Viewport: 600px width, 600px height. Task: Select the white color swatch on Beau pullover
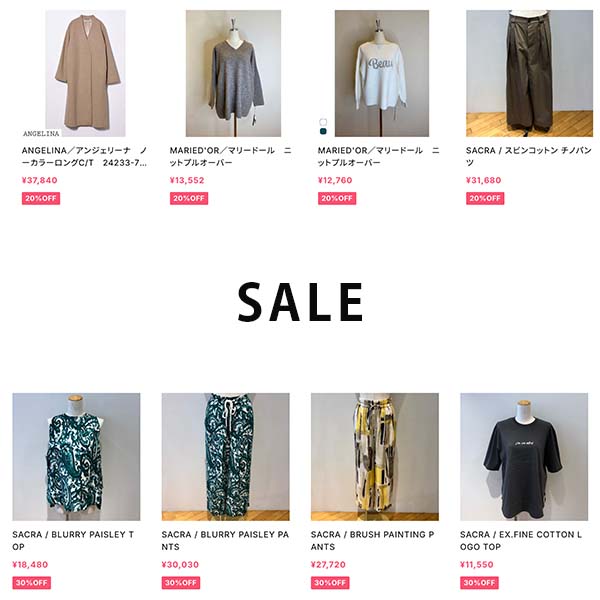(323, 122)
